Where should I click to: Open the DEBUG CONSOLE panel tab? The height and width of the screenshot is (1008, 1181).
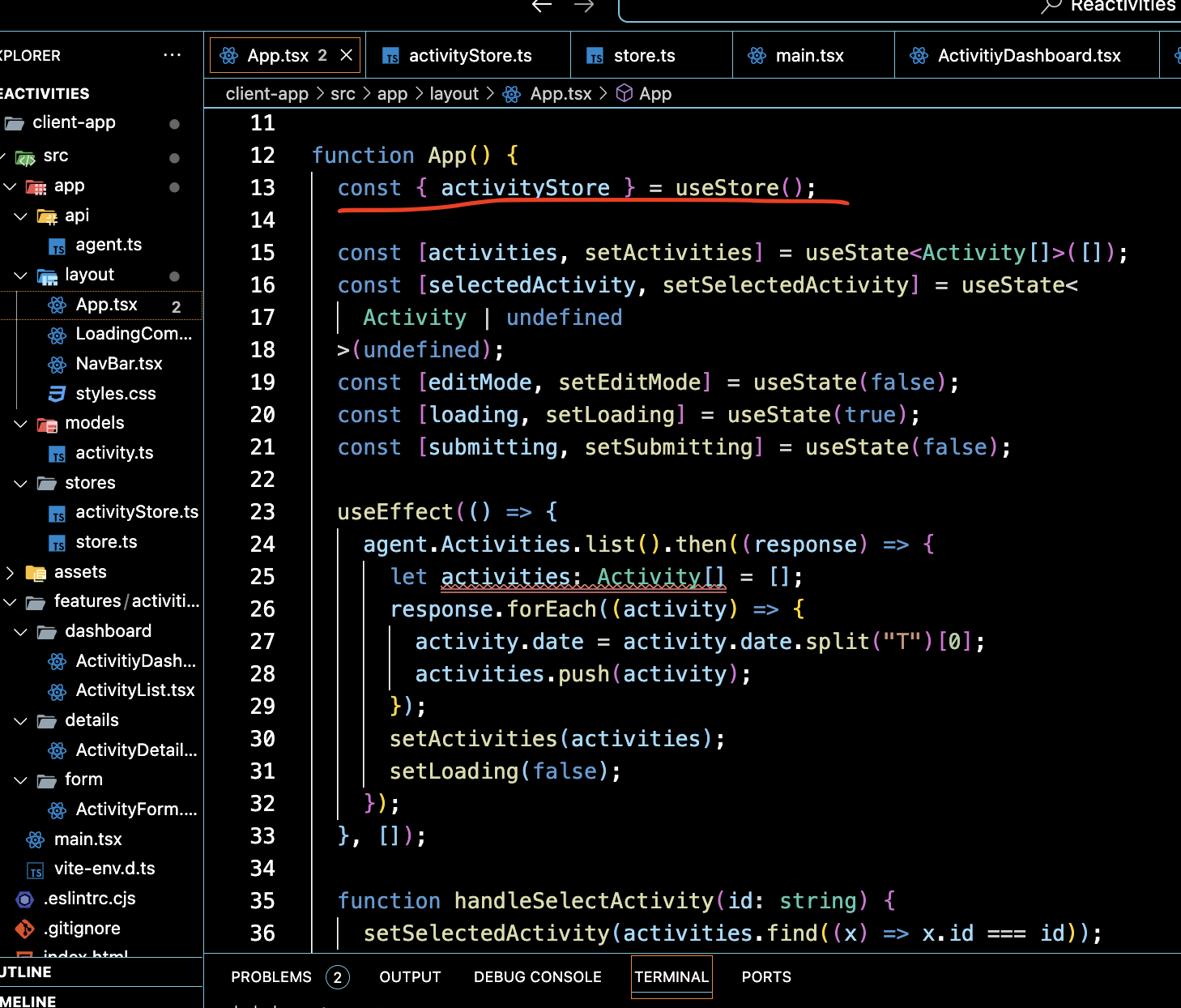tap(538, 977)
